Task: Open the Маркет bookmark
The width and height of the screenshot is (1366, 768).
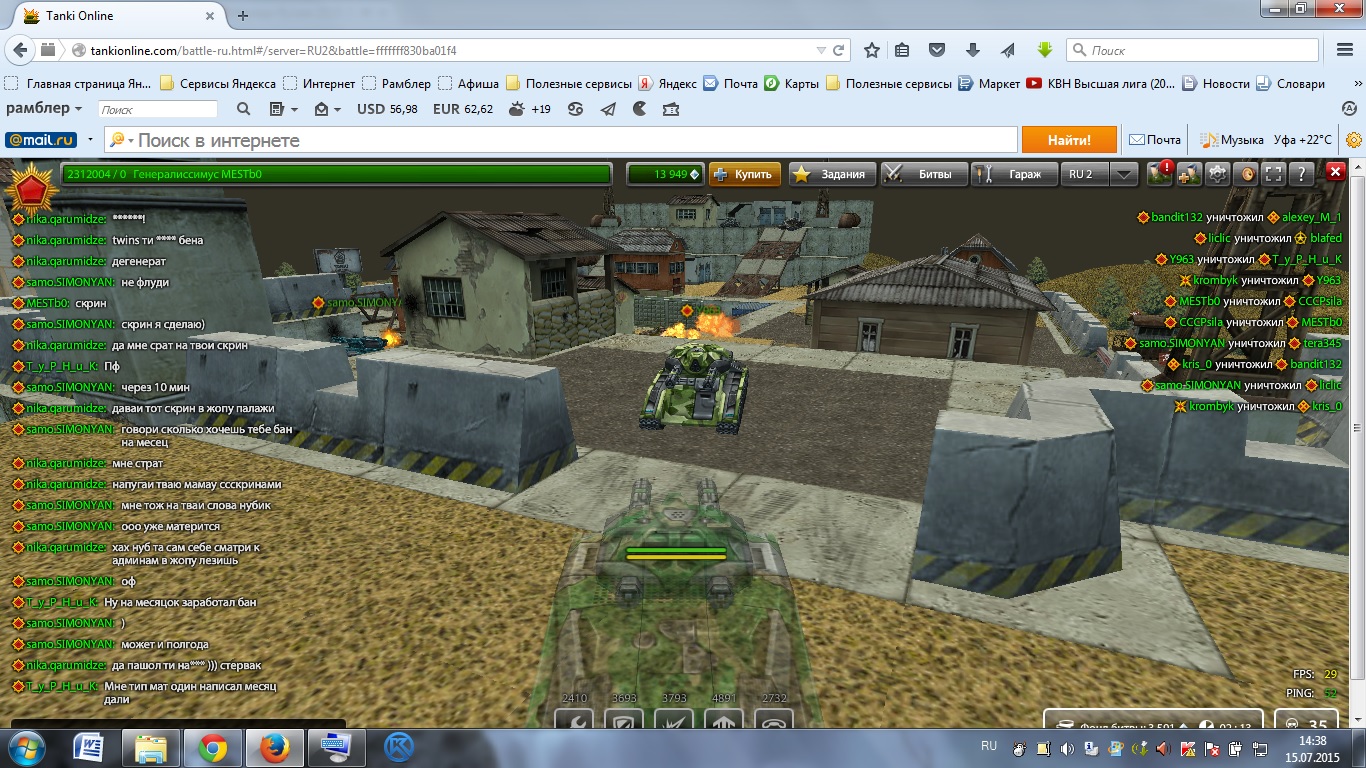Action: tap(990, 84)
